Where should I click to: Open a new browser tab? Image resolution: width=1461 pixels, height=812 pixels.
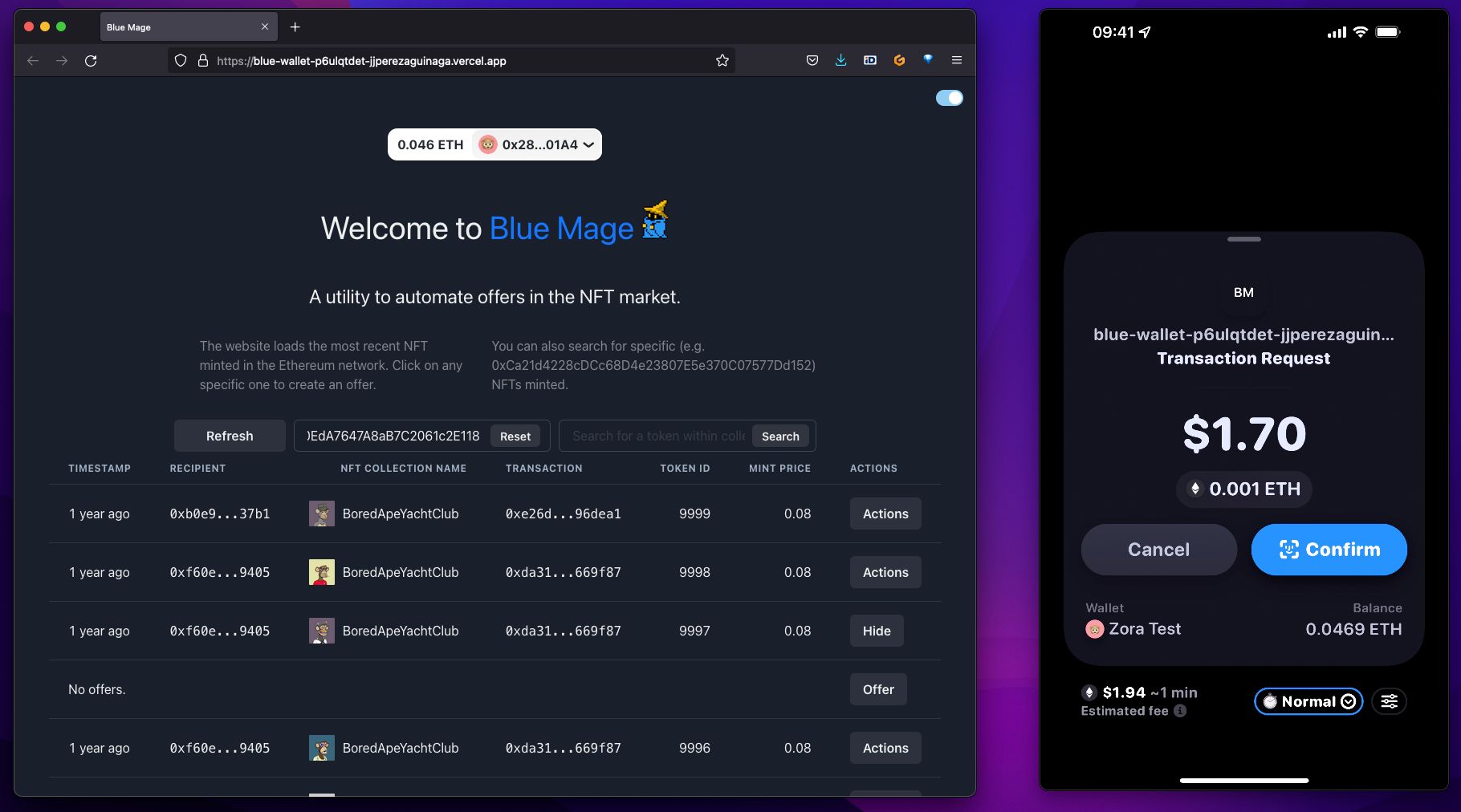[x=295, y=27]
